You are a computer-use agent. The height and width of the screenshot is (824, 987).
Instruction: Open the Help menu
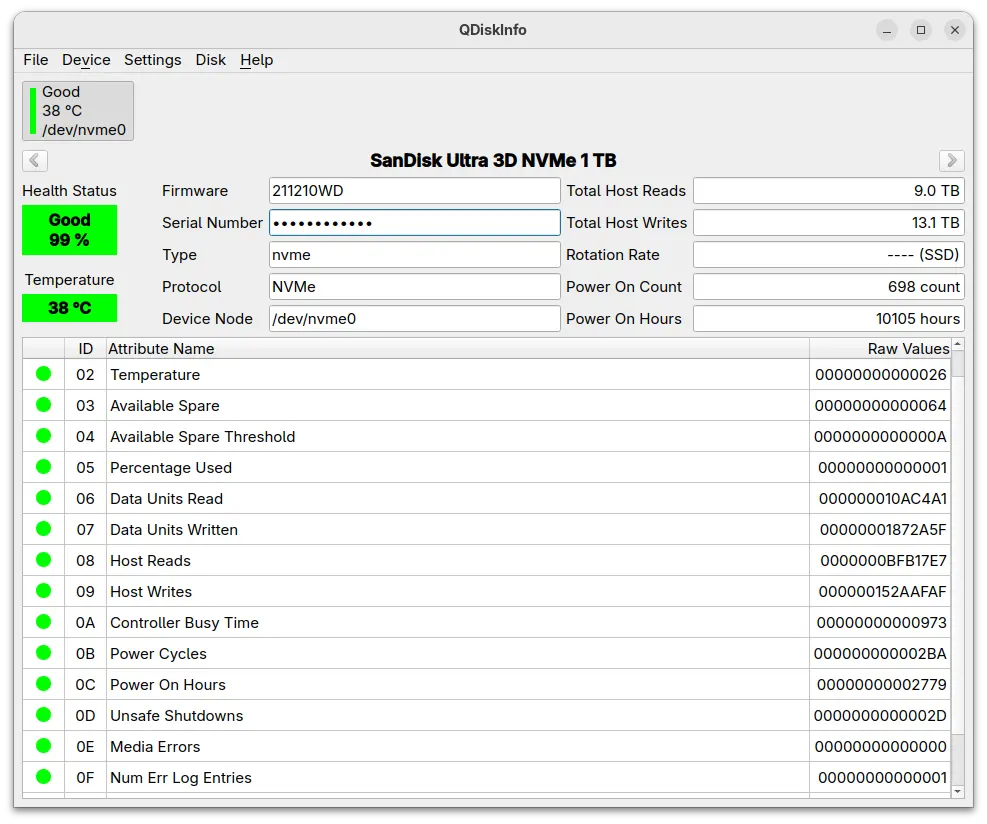(256, 60)
